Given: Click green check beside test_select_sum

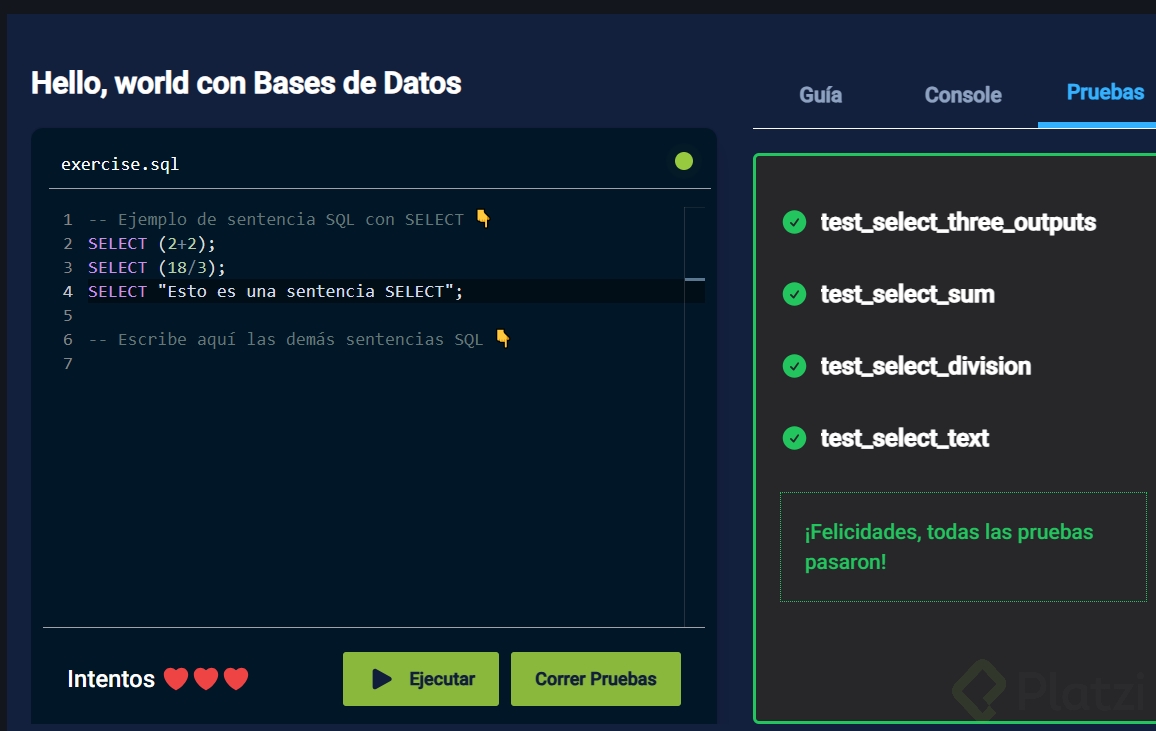Looking at the screenshot, I should pyautogui.click(x=794, y=294).
